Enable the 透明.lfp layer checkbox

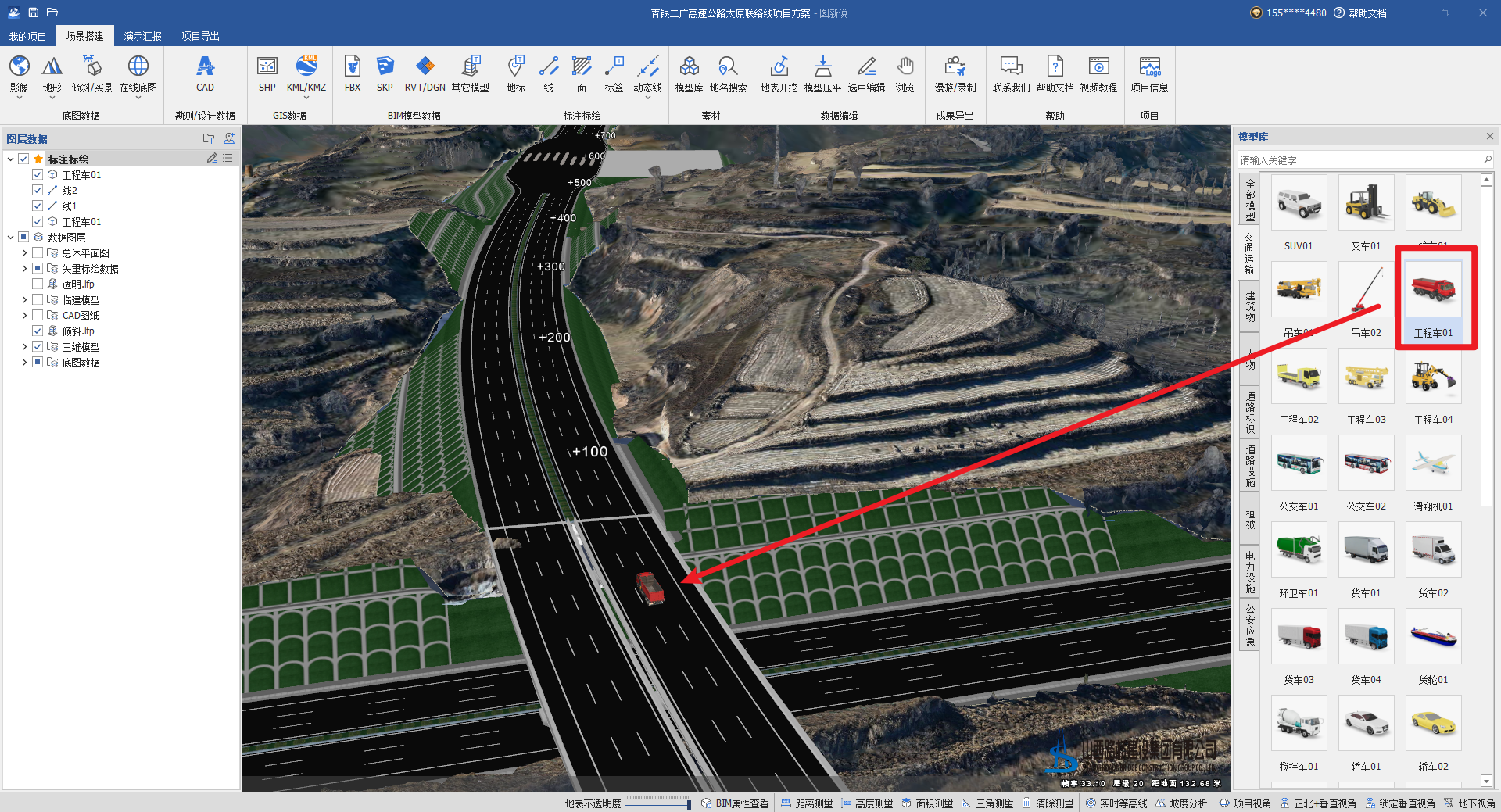pos(38,284)
